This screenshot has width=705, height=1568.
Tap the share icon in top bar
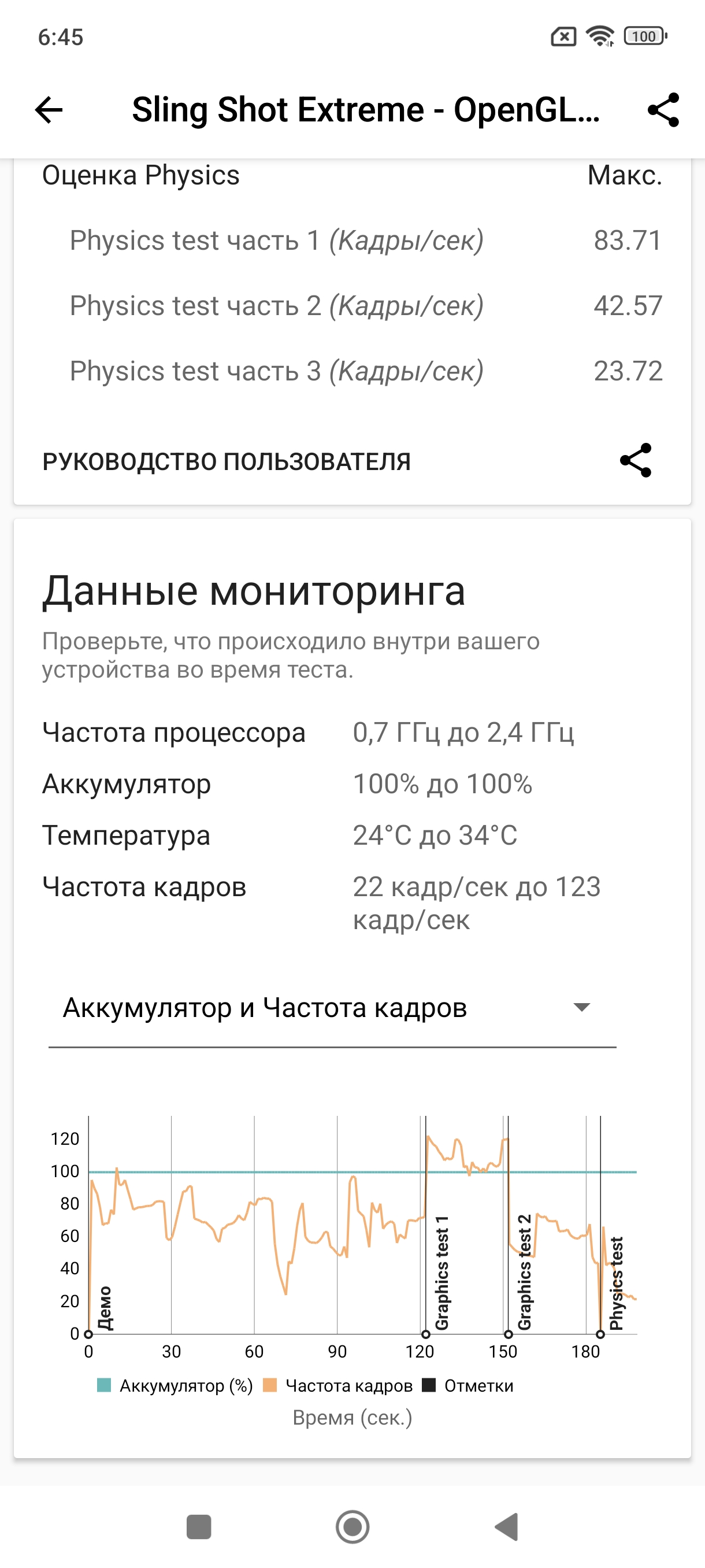click(x=663, y=110)
